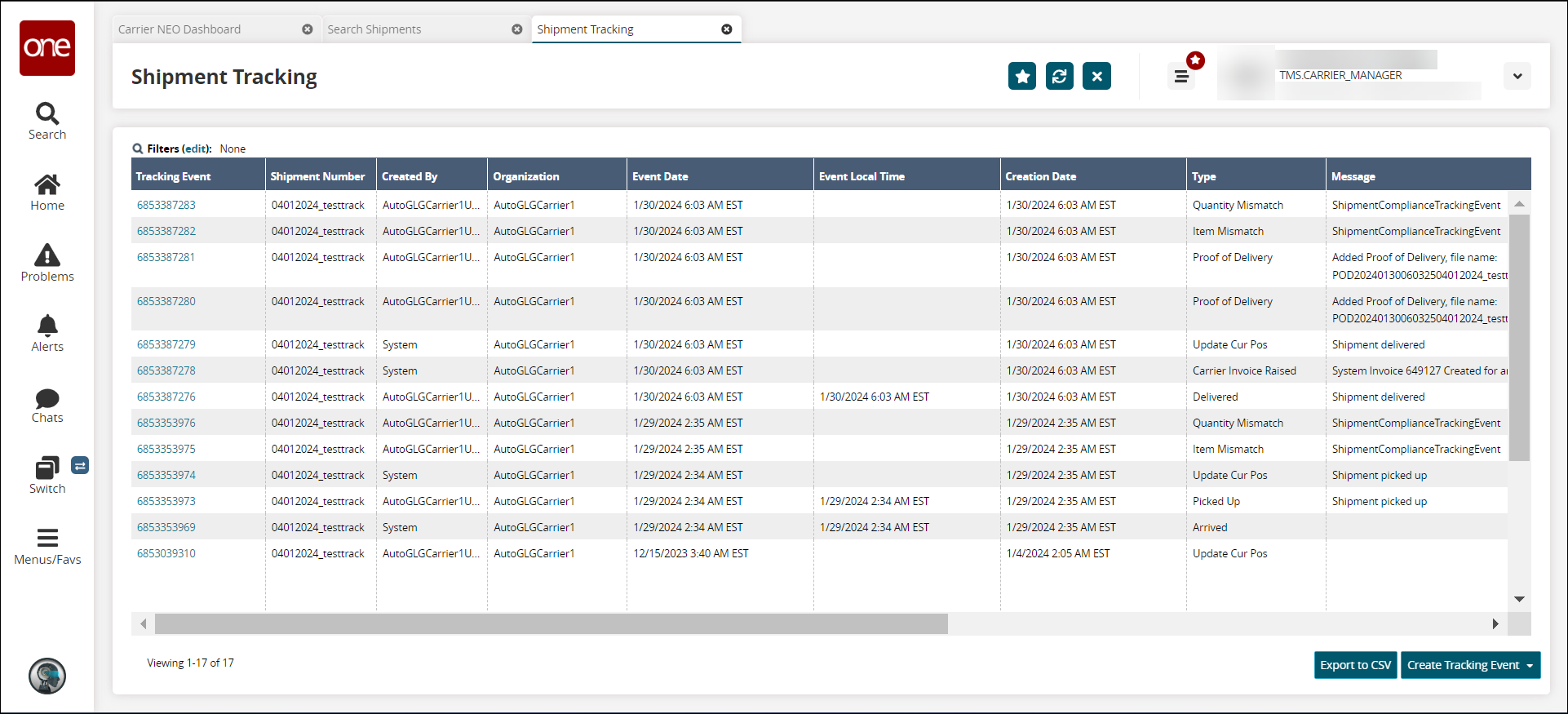Close the Shipment Tracking tab
The width and height of the screenshot is (1568, 714).
pos(727,29)
